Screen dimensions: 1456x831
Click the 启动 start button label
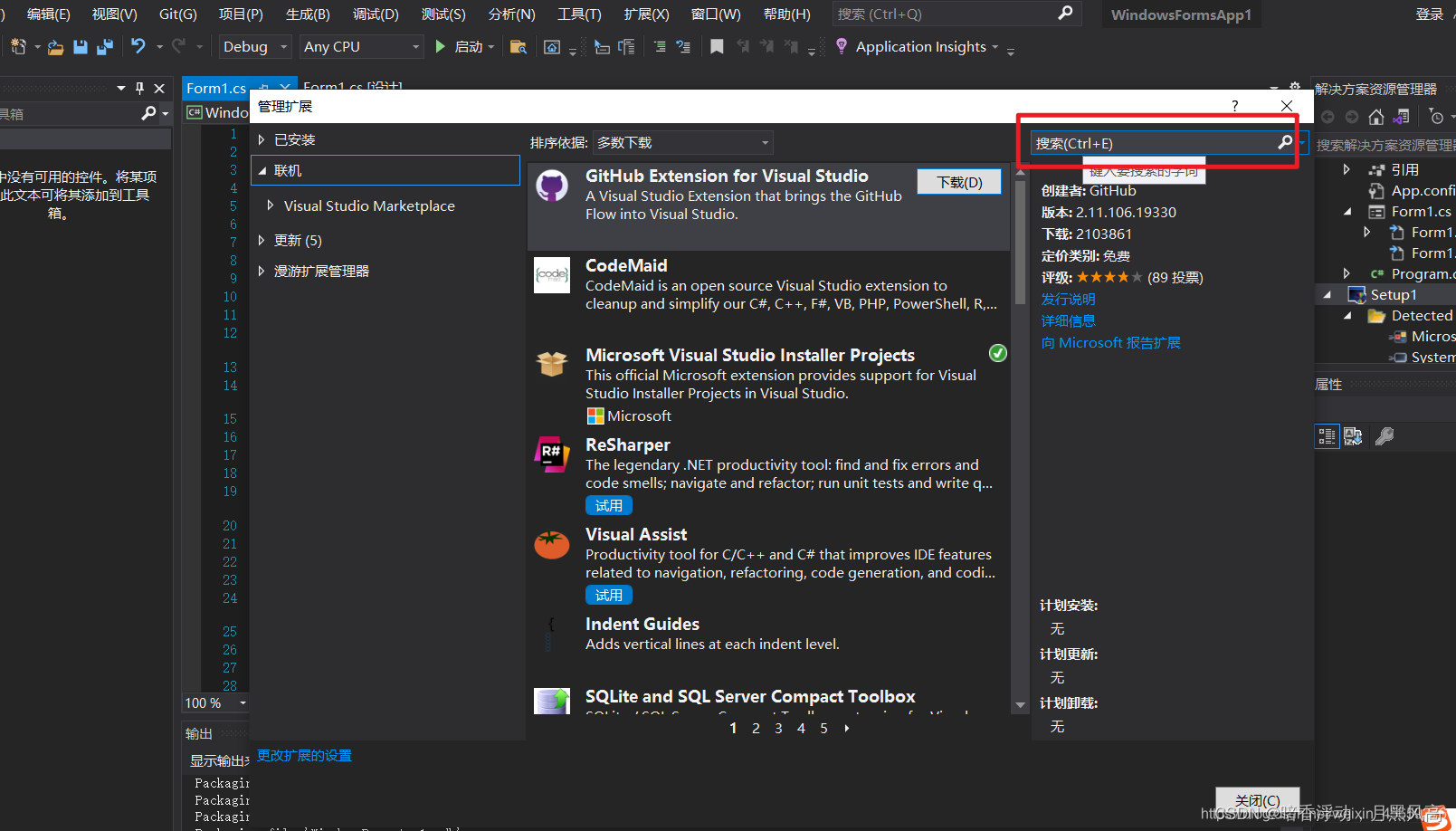[x=469, y=46]
